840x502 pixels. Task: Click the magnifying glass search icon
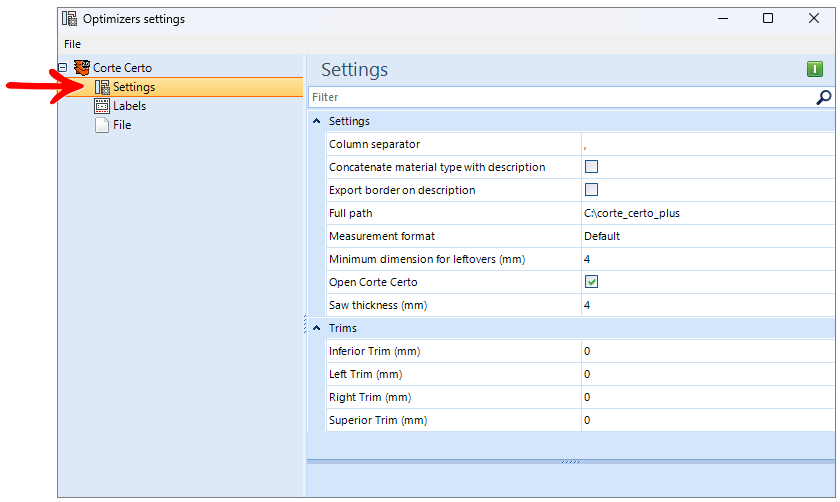coord(823,97)
